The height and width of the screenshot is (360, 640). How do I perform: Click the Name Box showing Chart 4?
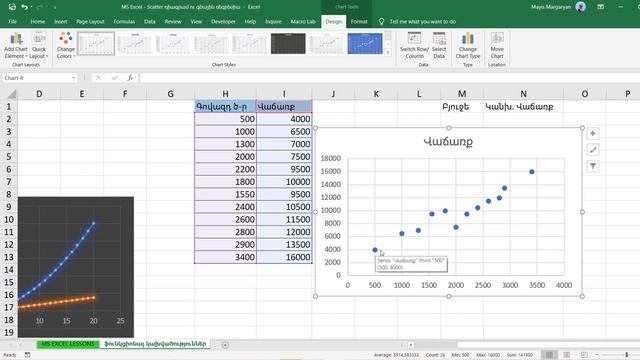tap(36, 78)
